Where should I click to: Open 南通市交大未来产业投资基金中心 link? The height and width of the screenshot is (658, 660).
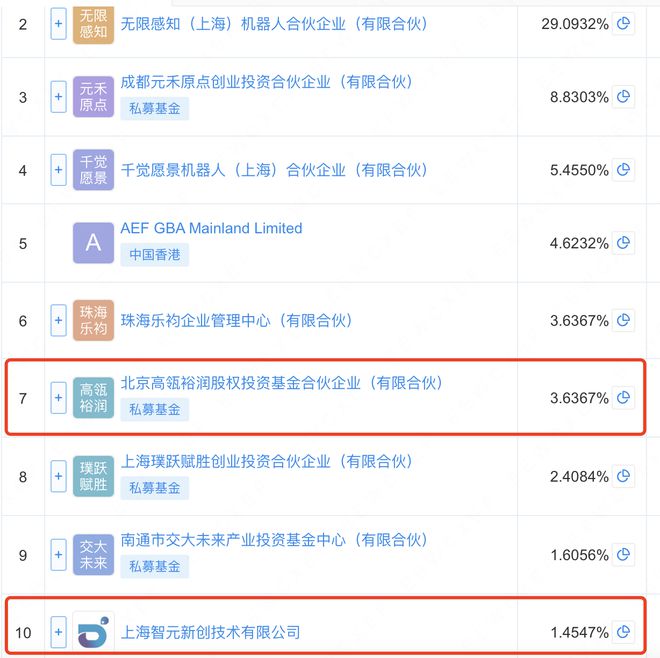274,540
